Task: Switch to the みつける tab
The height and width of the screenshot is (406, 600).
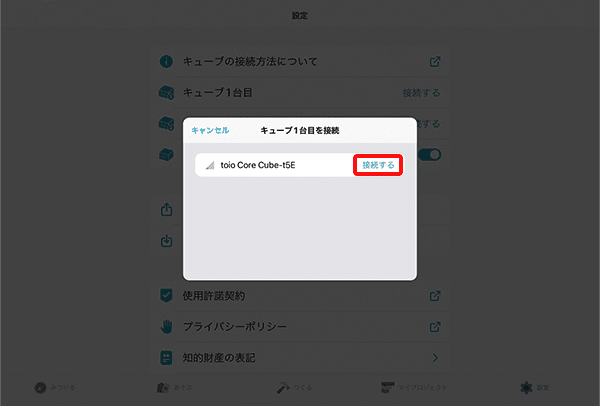Action: coord(55,388)
